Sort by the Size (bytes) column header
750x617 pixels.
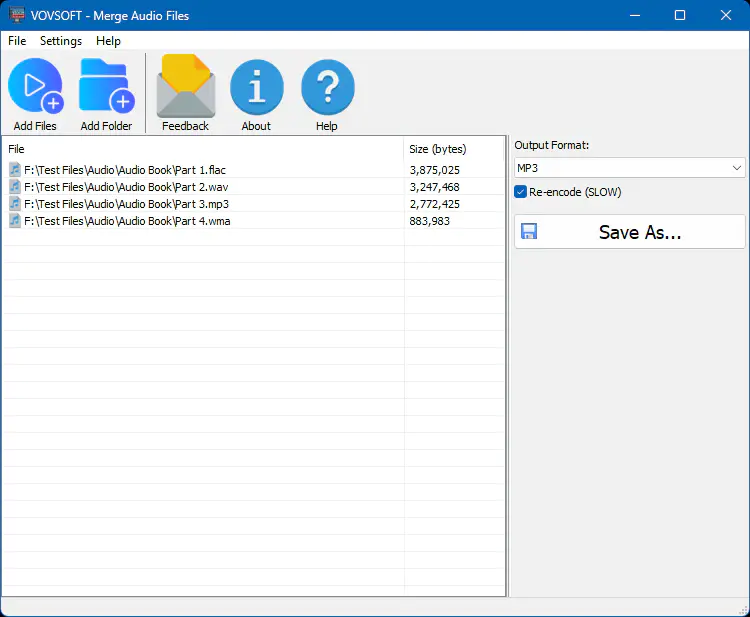click(x=453, y=149)
